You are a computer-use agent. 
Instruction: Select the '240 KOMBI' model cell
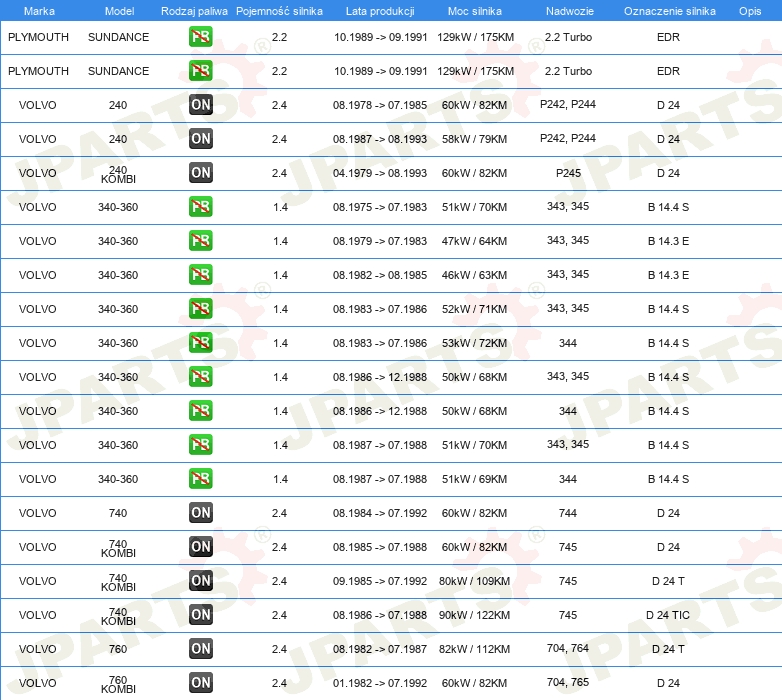coord(118,175)
